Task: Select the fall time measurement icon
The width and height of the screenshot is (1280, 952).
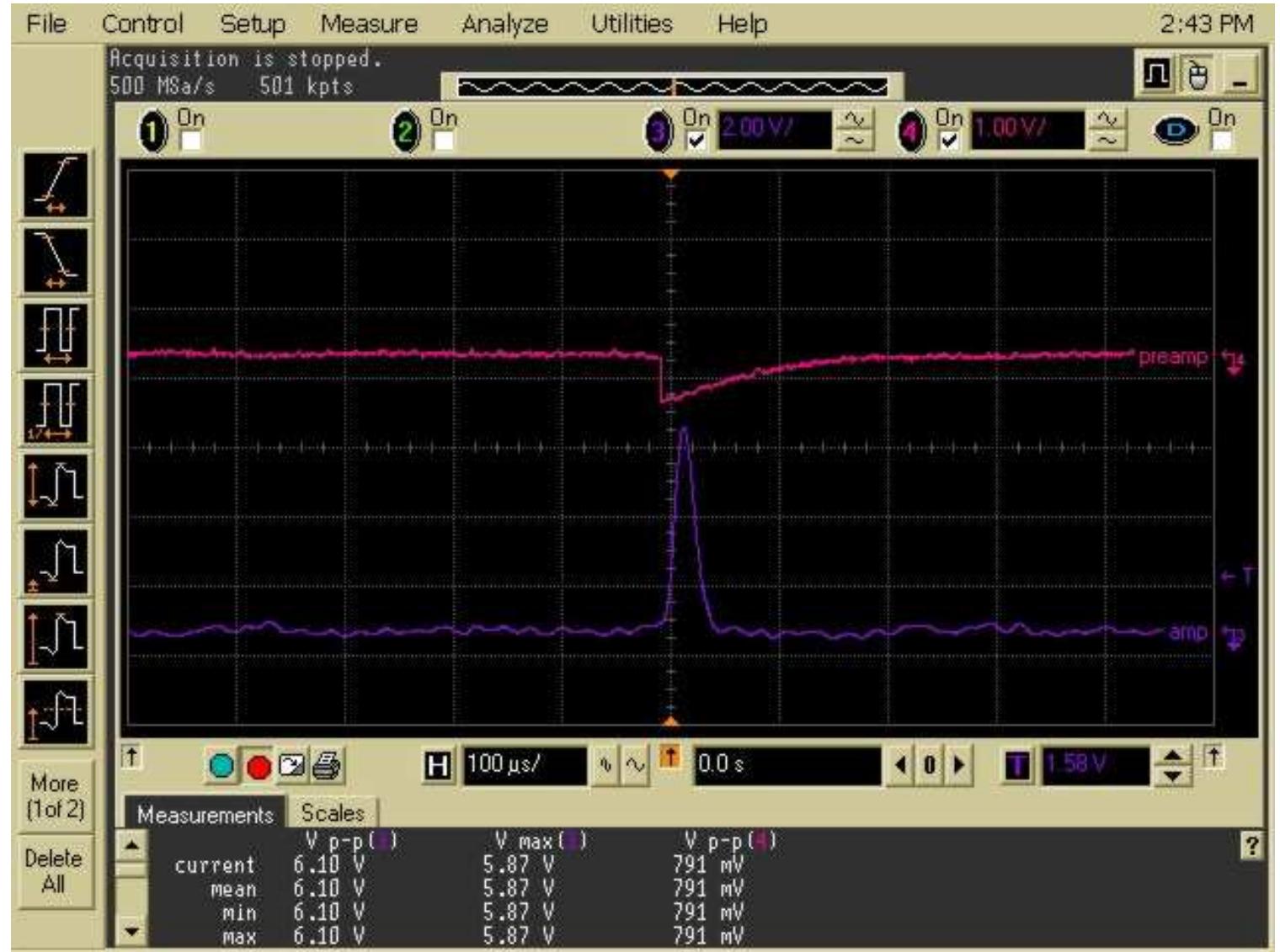Action: click(56, 260)
